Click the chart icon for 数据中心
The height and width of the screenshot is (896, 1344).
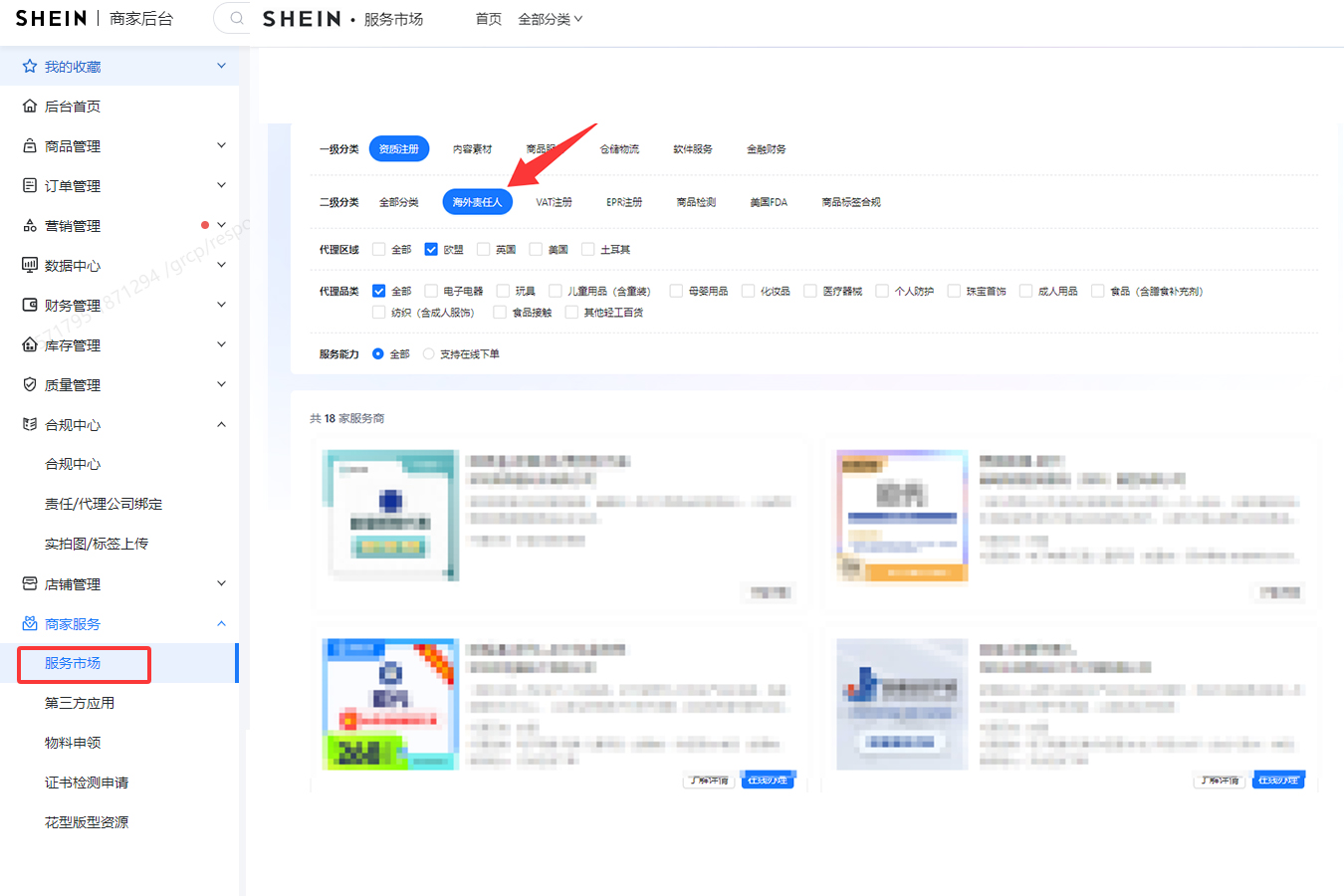(30, 266)
